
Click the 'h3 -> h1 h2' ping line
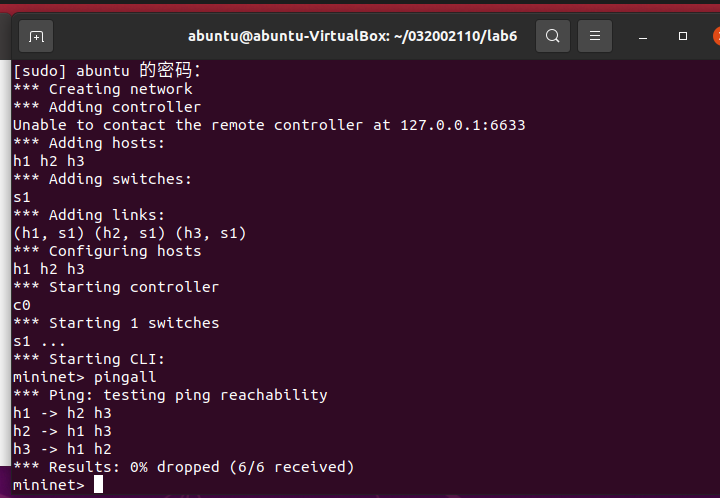(x=62, y=449)
